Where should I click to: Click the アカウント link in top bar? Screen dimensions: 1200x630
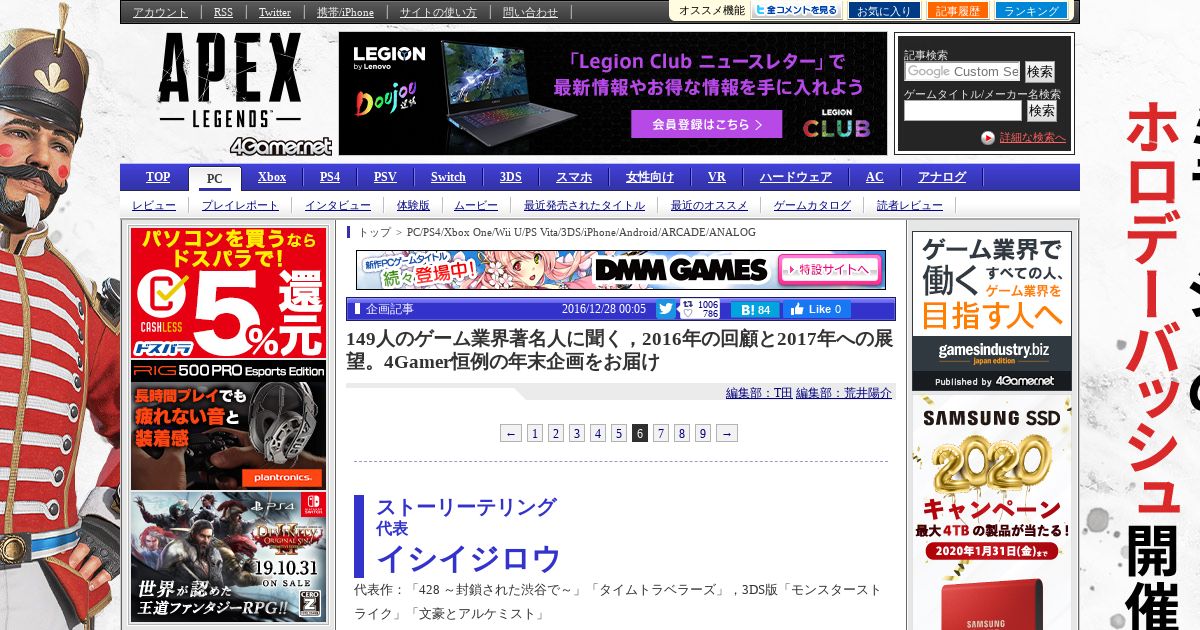[160, 12]
